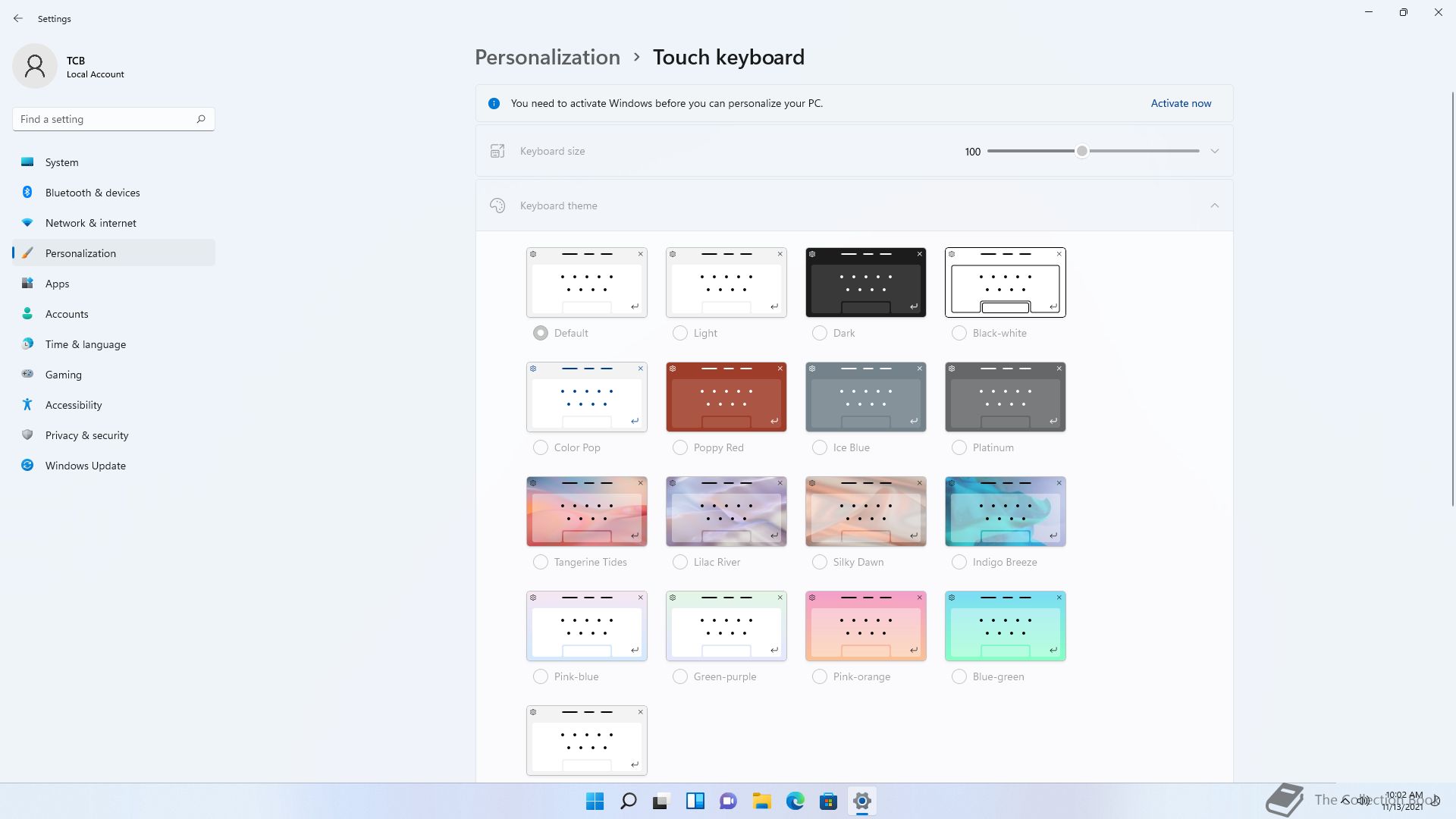Select the Poppy Red theme radio button
This screenshot has height=819, width=1456.
pos(679,447)
